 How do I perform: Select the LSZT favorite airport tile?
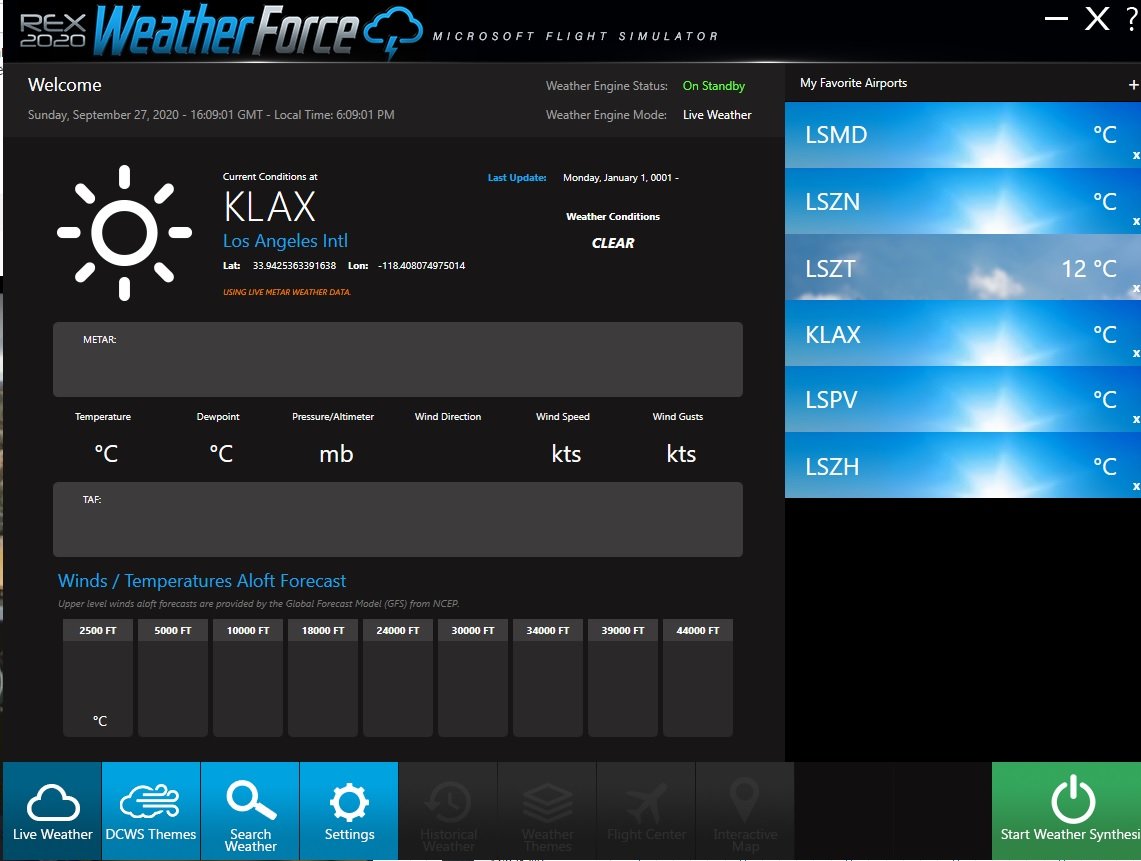(x=963, y=267)
